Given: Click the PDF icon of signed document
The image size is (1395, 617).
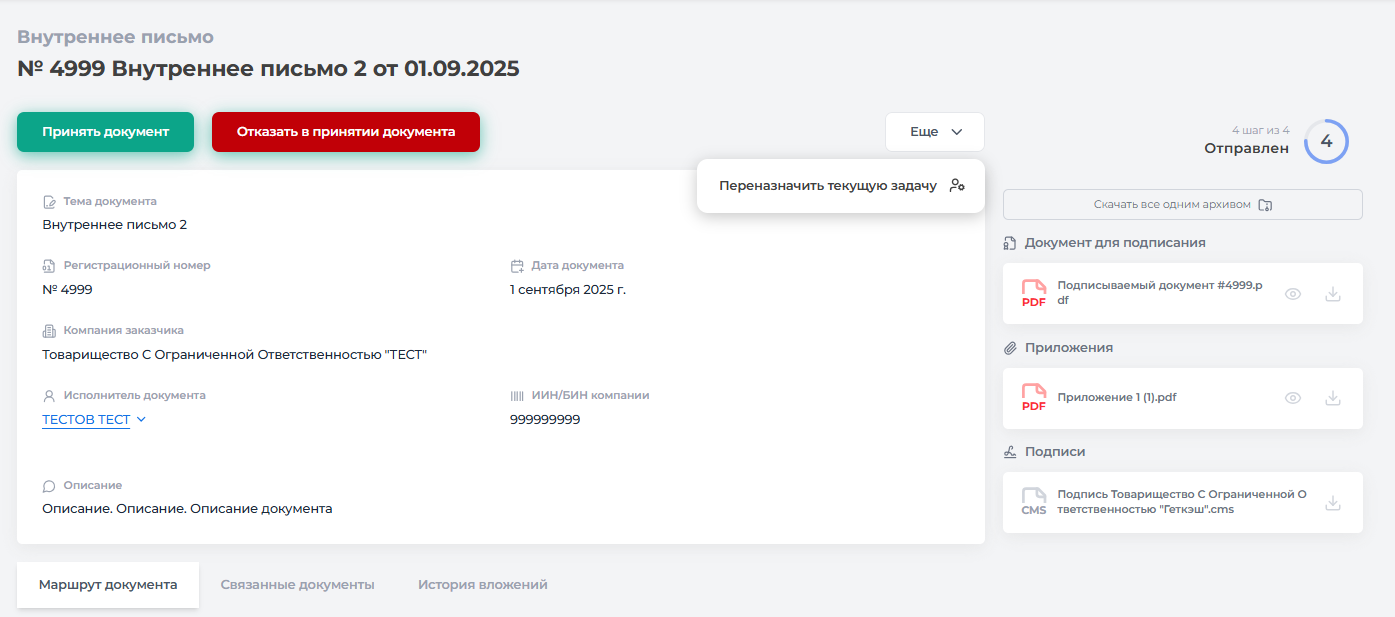Looking at the screenshot, I should [x=1033, y=294].
